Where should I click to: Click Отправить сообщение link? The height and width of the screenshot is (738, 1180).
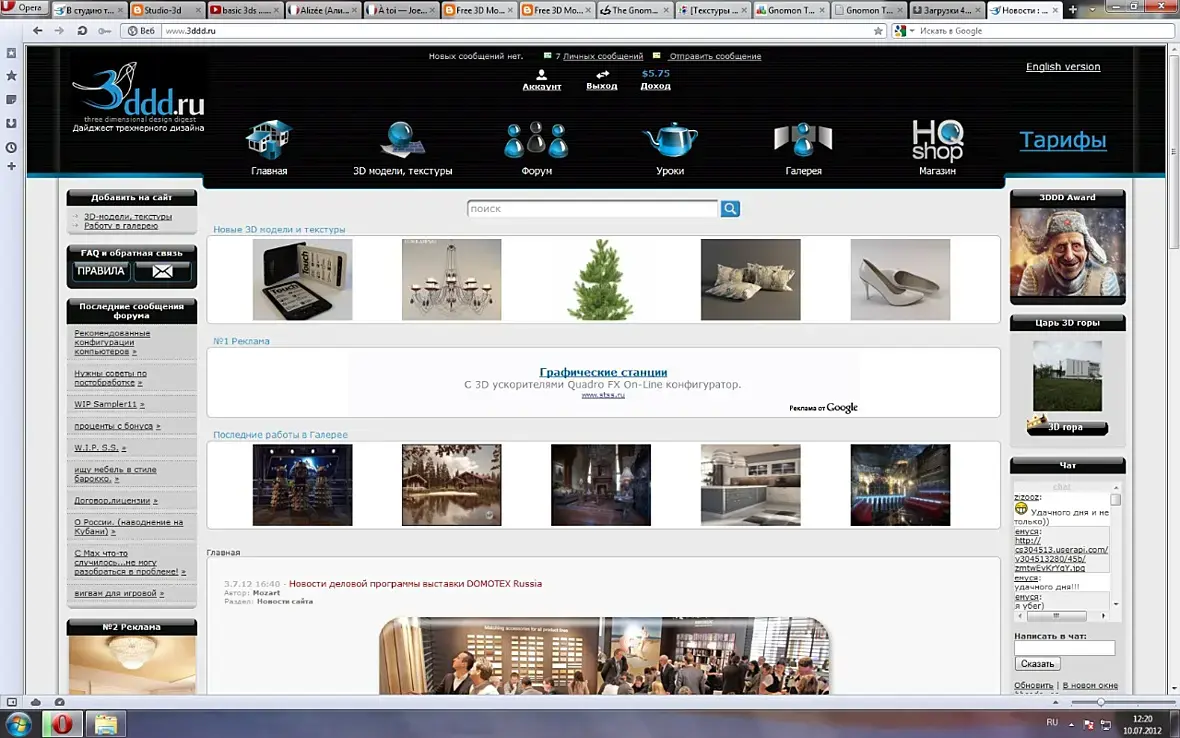(x=715, y=56)
